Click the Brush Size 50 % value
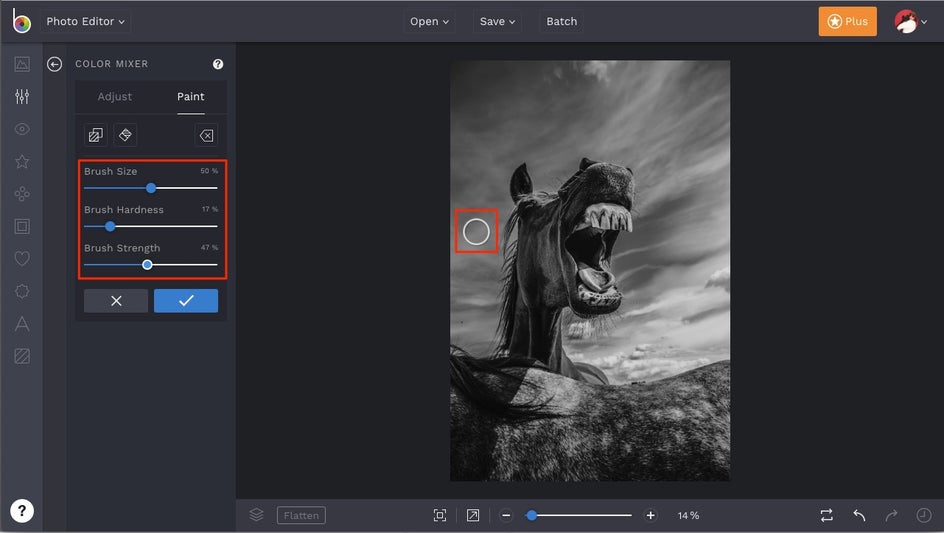 tap(209, 171)
